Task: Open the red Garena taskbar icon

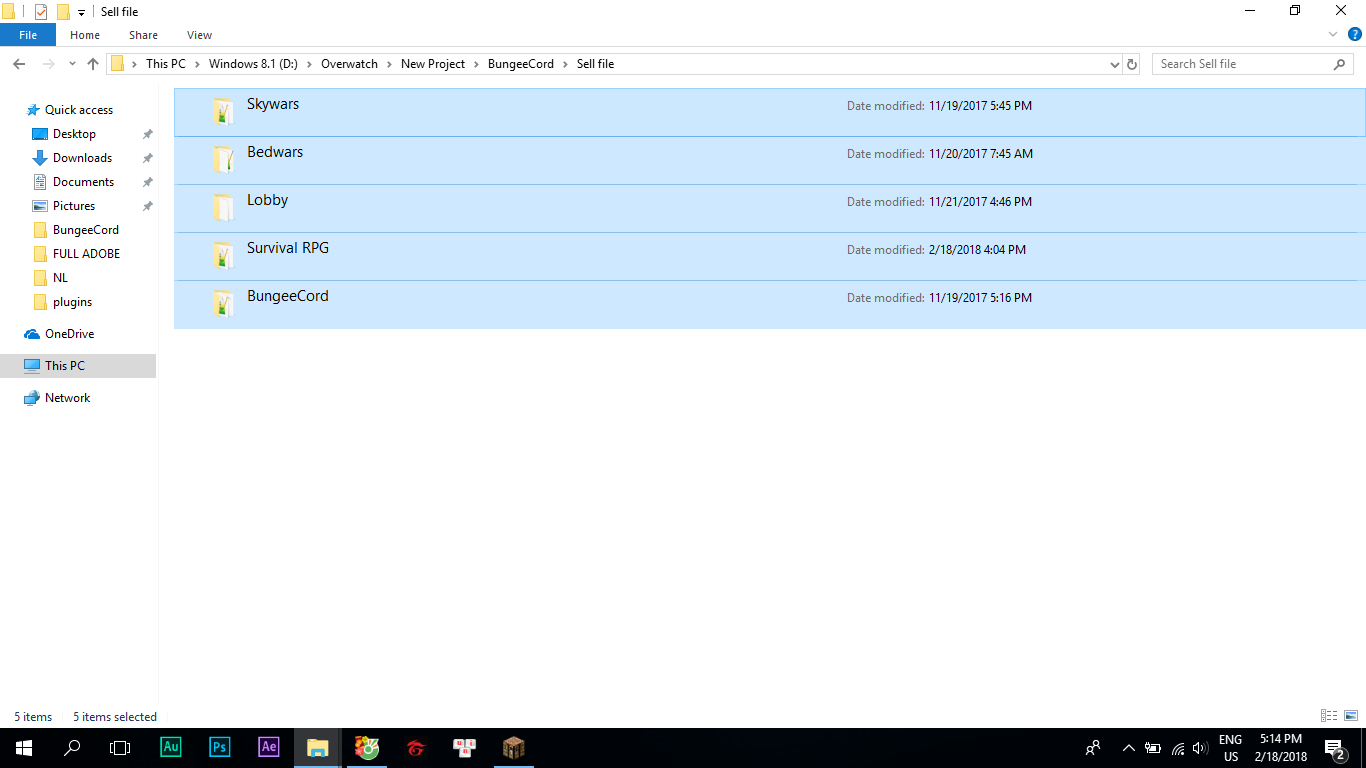Action: 416,748
